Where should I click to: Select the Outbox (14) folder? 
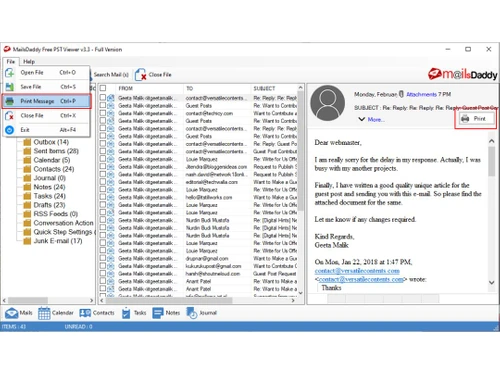(x=51, y=142)
